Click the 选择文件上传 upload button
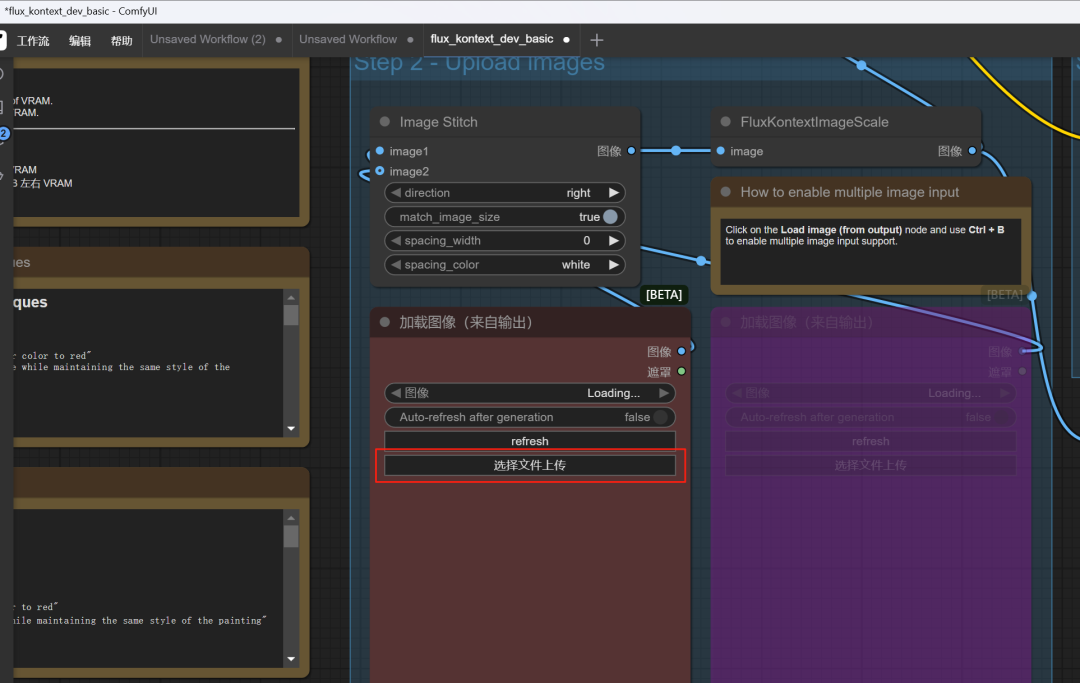 pyautogui.click(x=530, y=465)
